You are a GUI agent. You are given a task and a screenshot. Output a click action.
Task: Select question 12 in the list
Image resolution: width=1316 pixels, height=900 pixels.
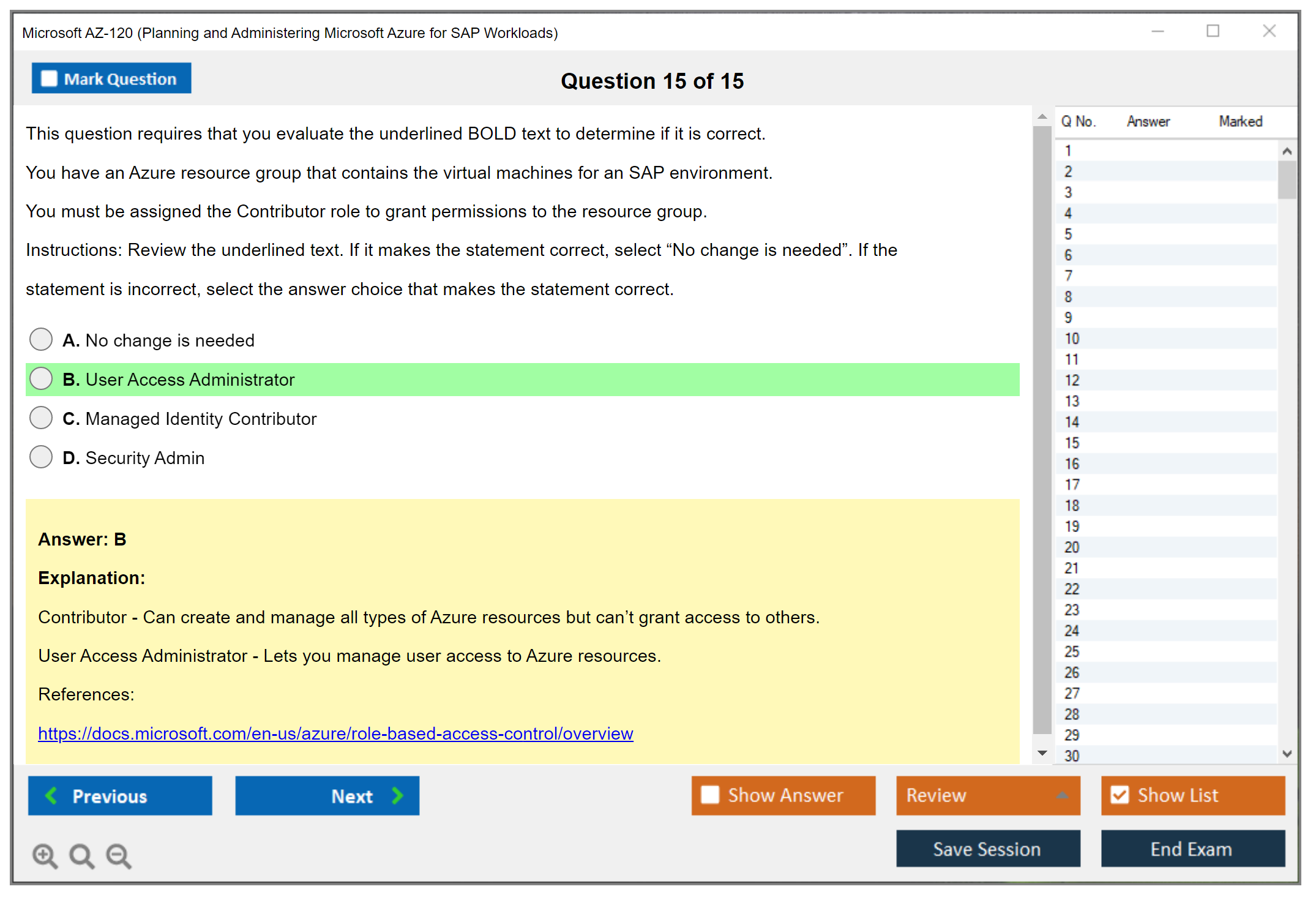[x=1072, y=380]
